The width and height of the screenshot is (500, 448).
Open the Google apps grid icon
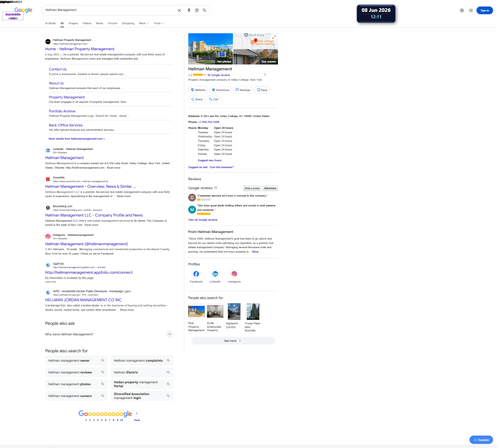coord(471,10)
